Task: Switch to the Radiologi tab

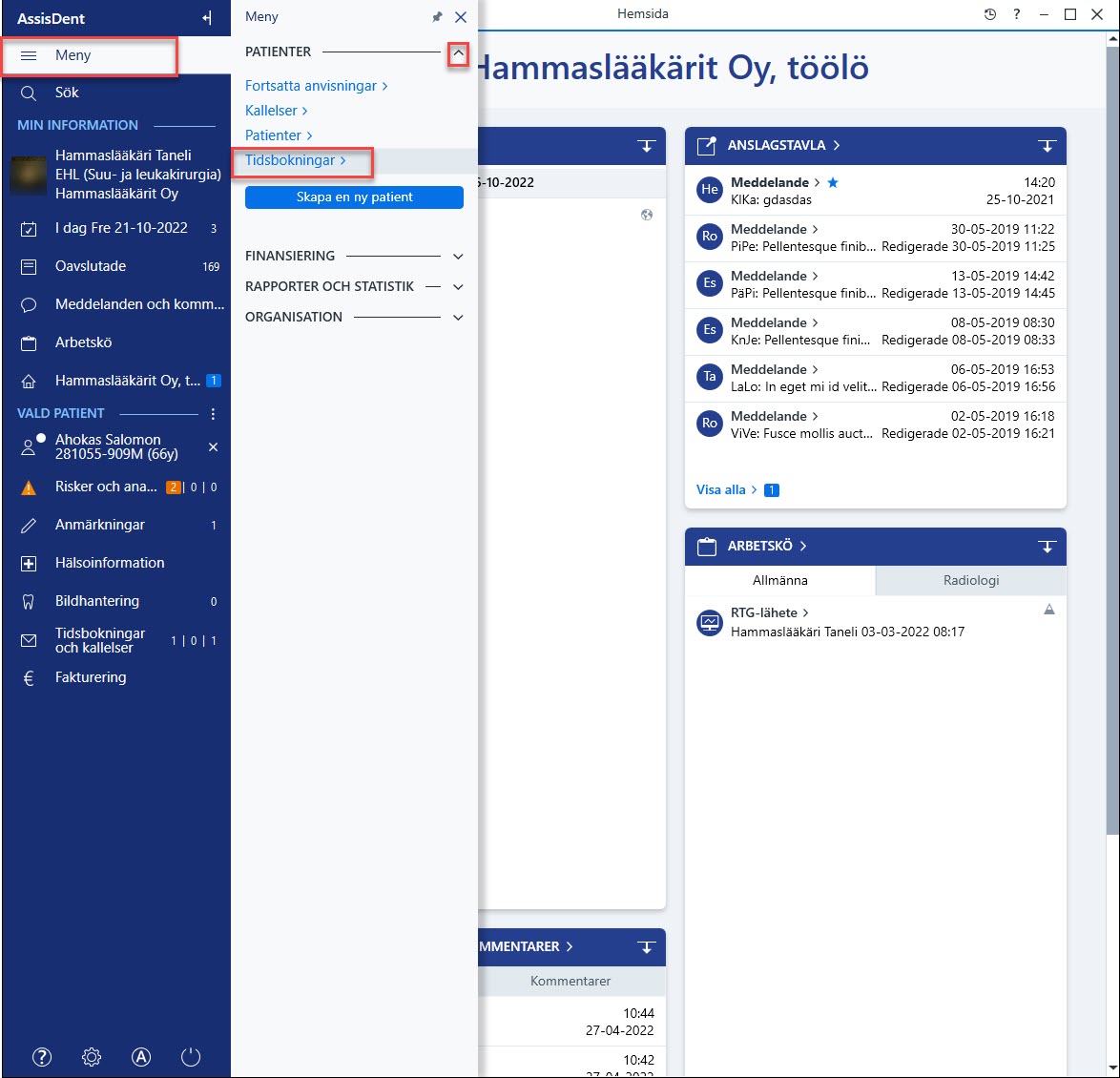Action: tap(971, 581)
